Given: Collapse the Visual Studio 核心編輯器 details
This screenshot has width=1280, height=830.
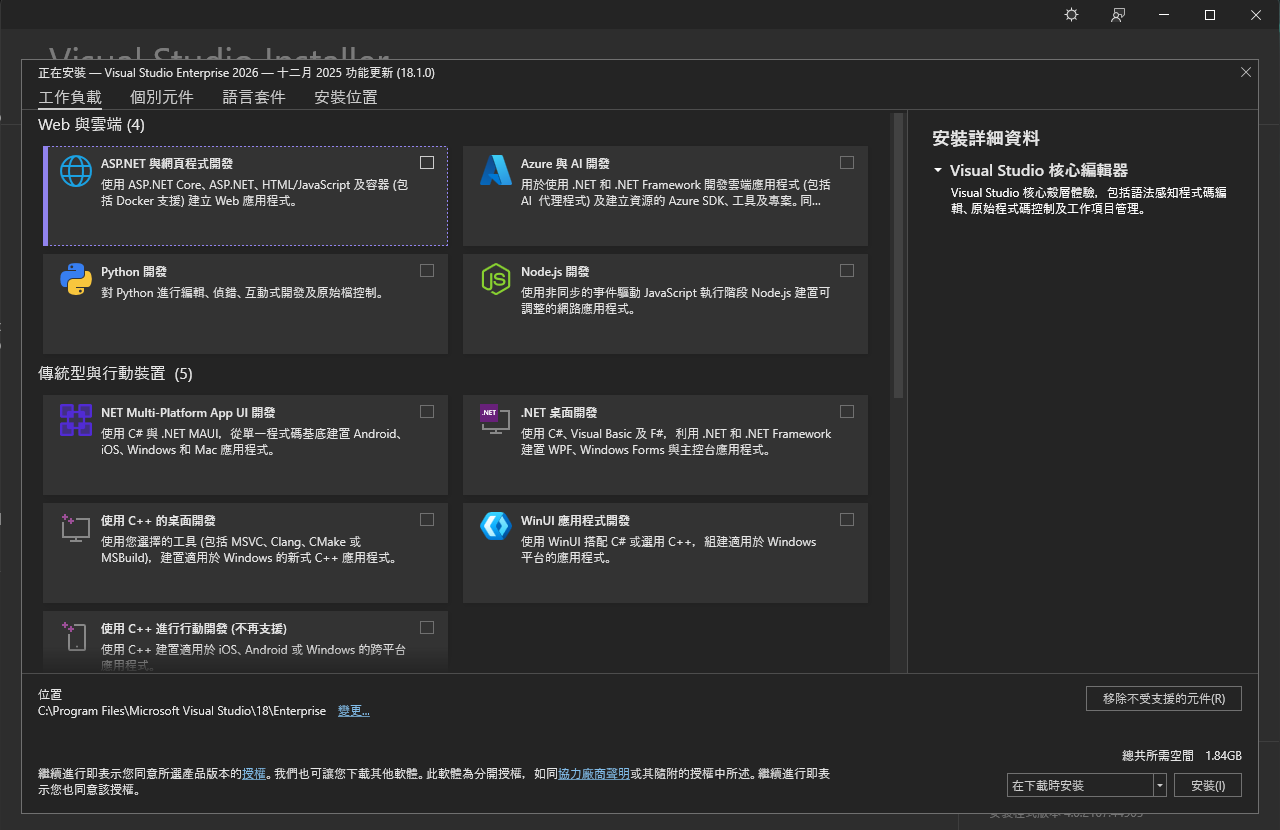Looking at the screenshot, I should (x=937, y=170).
